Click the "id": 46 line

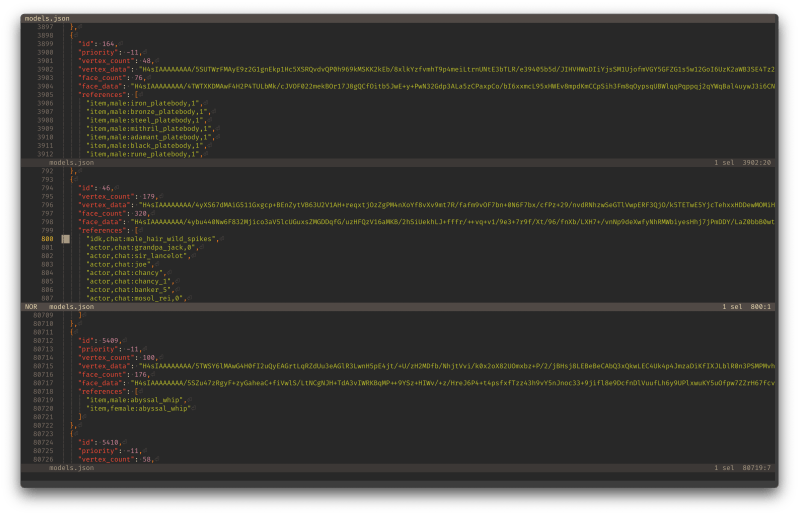(x=96, y=188)
